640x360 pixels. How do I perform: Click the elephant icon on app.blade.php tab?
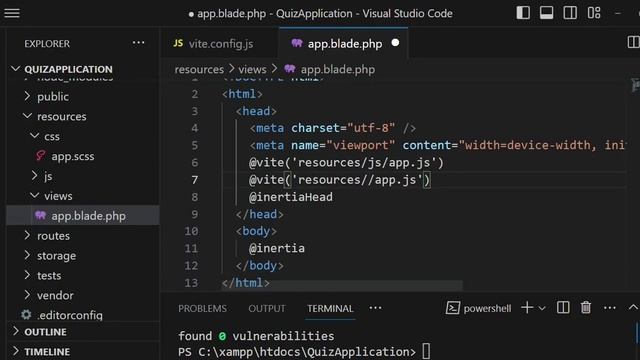pos(297,43)
